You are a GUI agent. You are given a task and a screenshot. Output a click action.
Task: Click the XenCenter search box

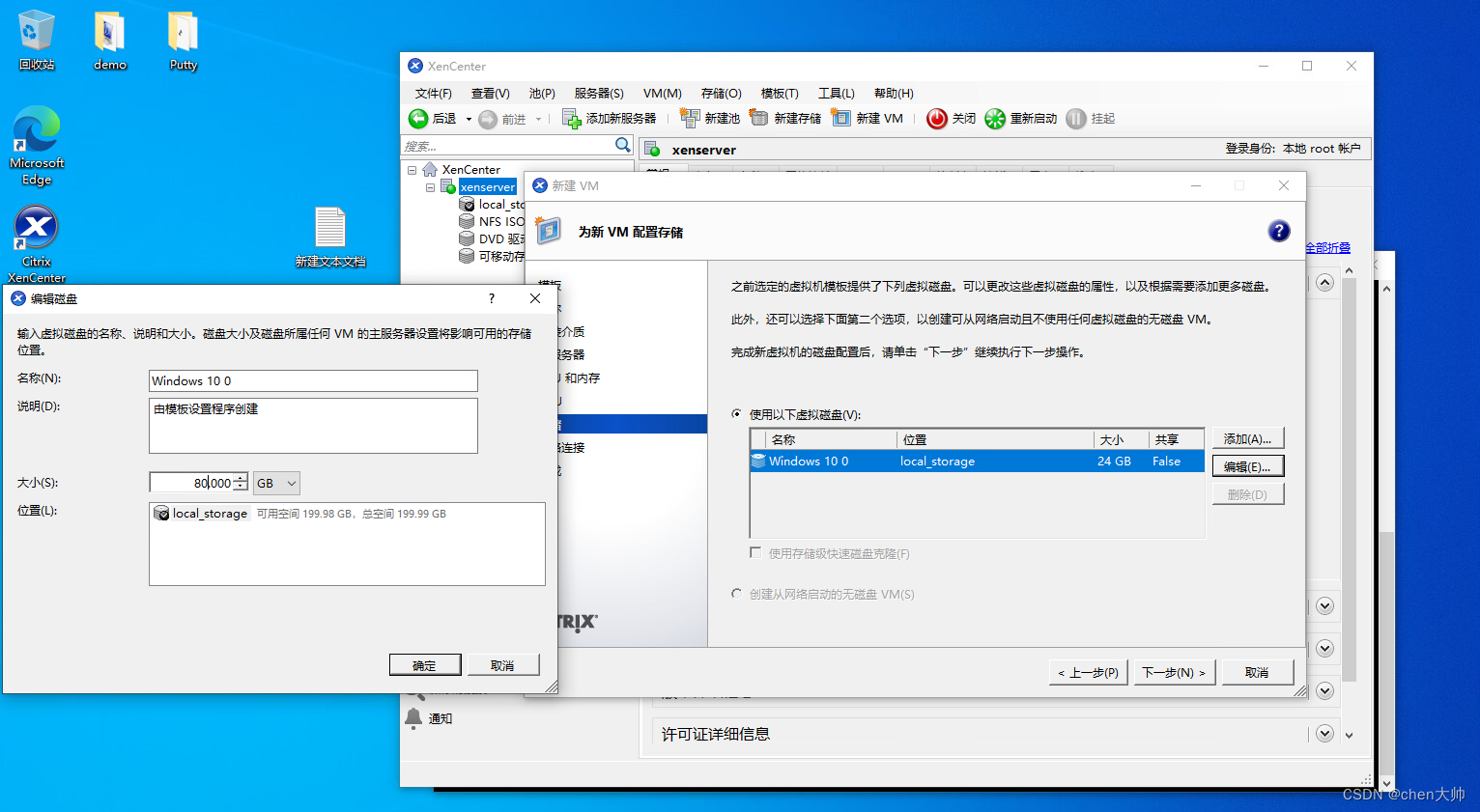point(508,146)
